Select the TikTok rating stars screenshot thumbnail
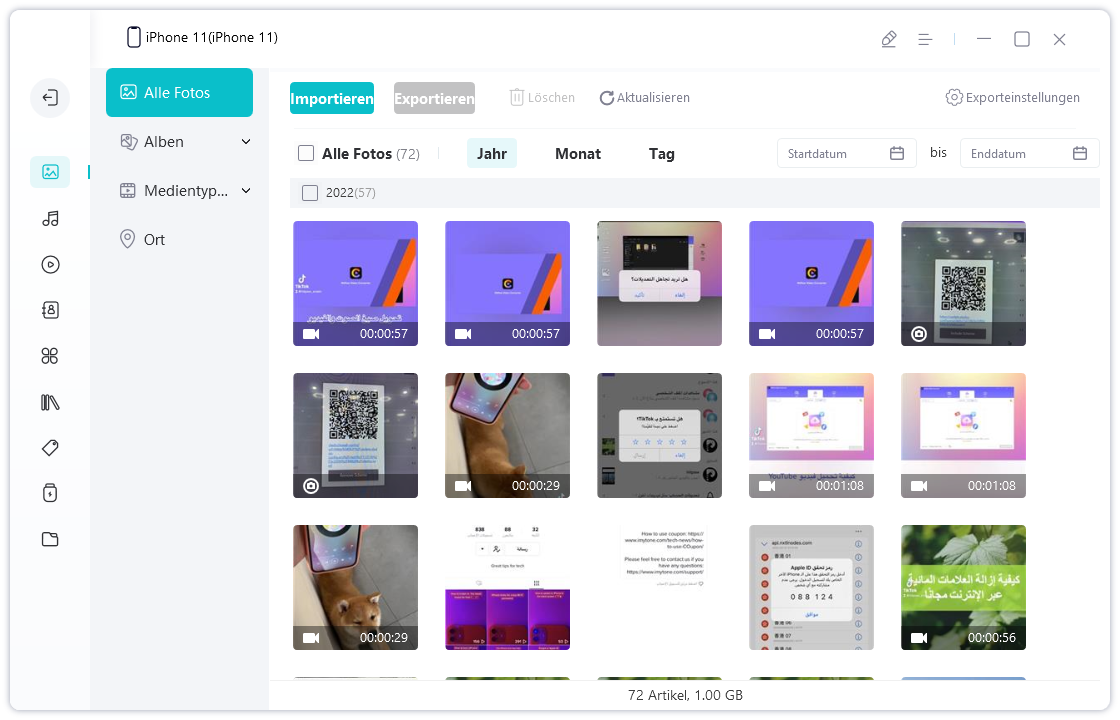1120x720 pixels. pos(659,436)
